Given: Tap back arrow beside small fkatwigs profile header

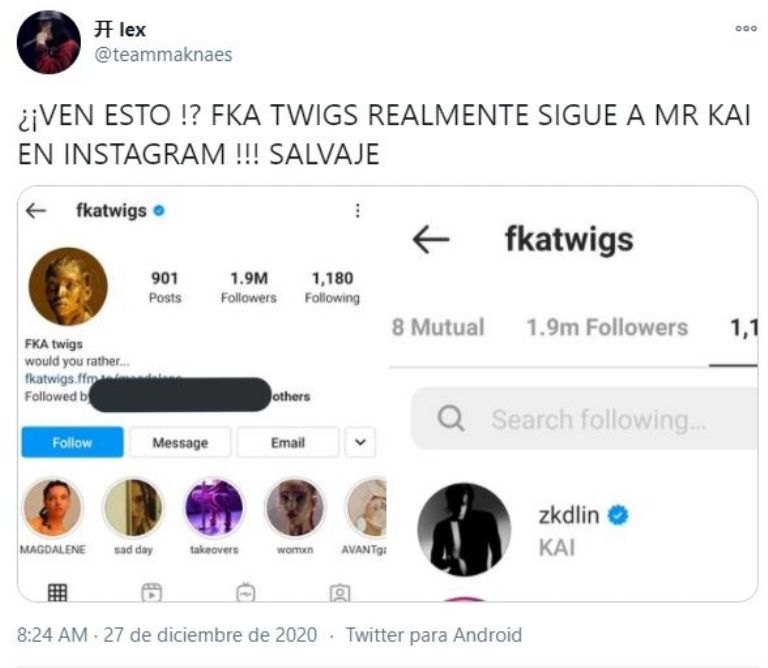Looking at the screenshot, I should click(x=36, y=211).
